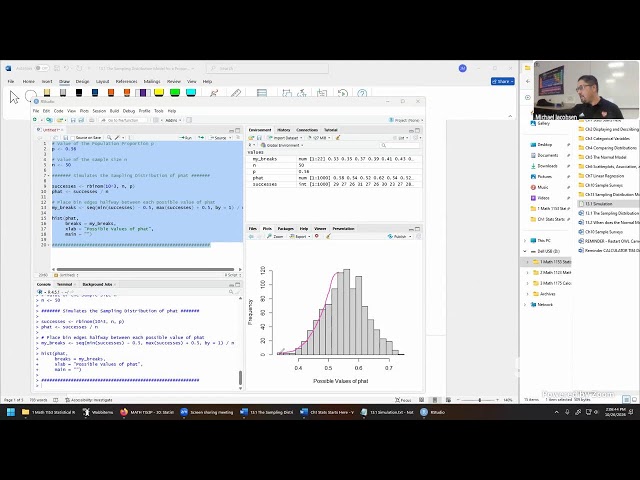
Task: Select the yellow highlighter pen in Word's Draw ribbon
Action: (159, 93)
